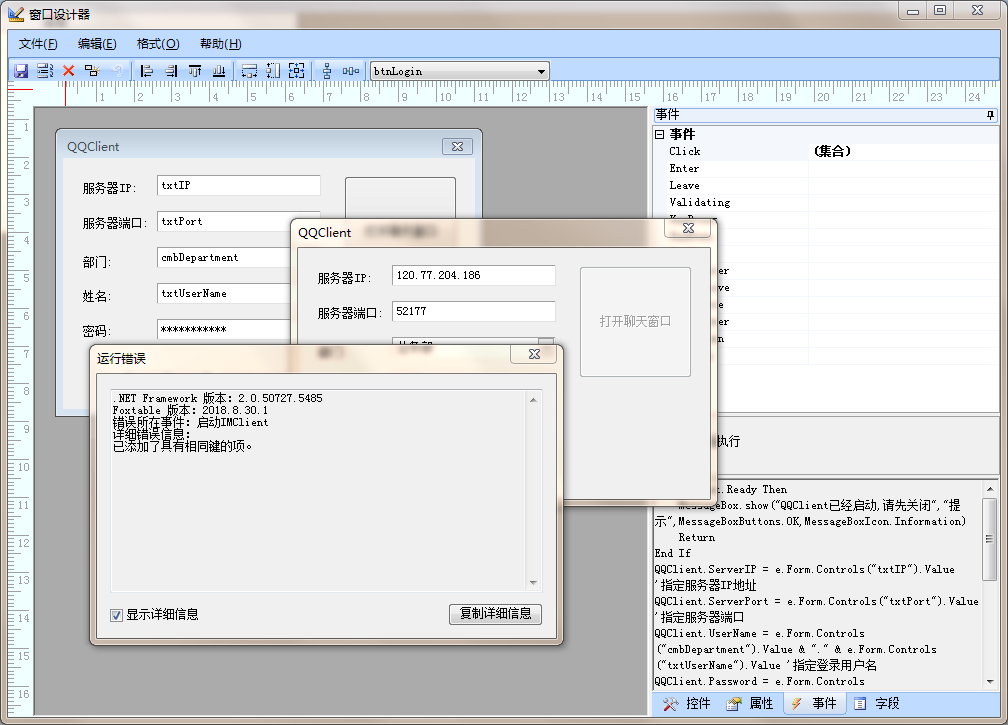Select the blank button on designer QQClient form
1008x725 pixels.
(400, 199)
